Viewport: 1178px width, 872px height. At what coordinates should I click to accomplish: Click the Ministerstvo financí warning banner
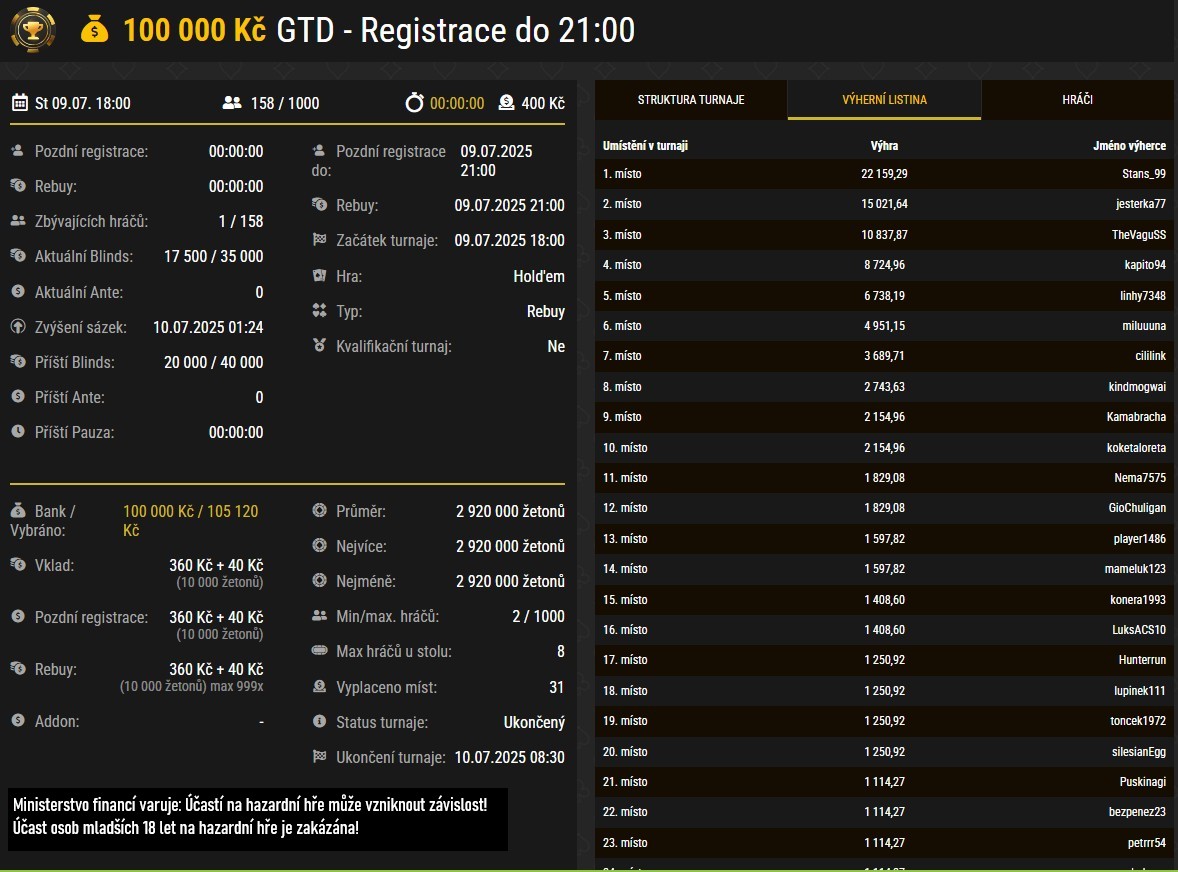[257, 816]
